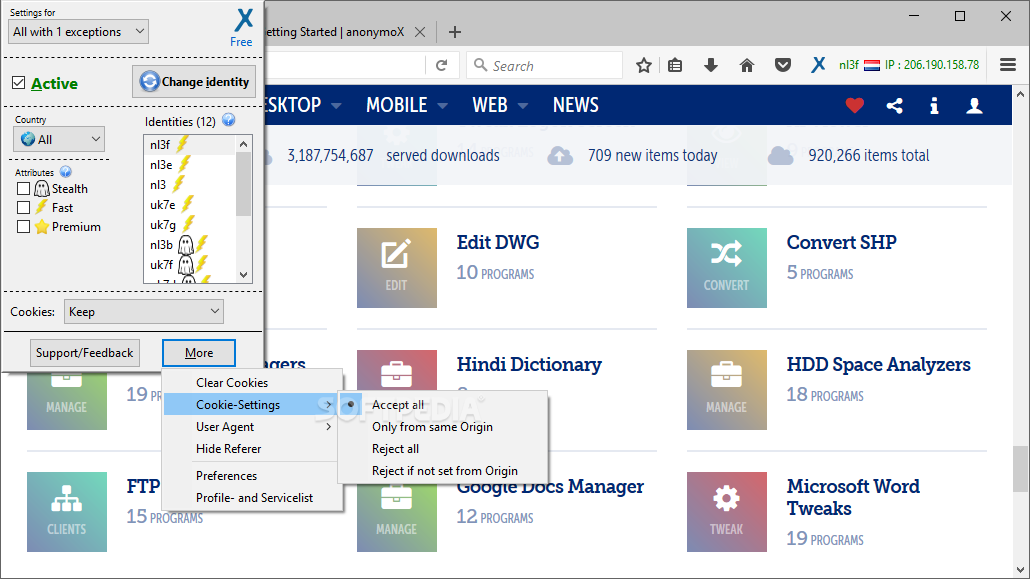This screenshot has height=579, width=1030.
Task: Select Only from same Origin option
Action: click(x=442, y=427)
